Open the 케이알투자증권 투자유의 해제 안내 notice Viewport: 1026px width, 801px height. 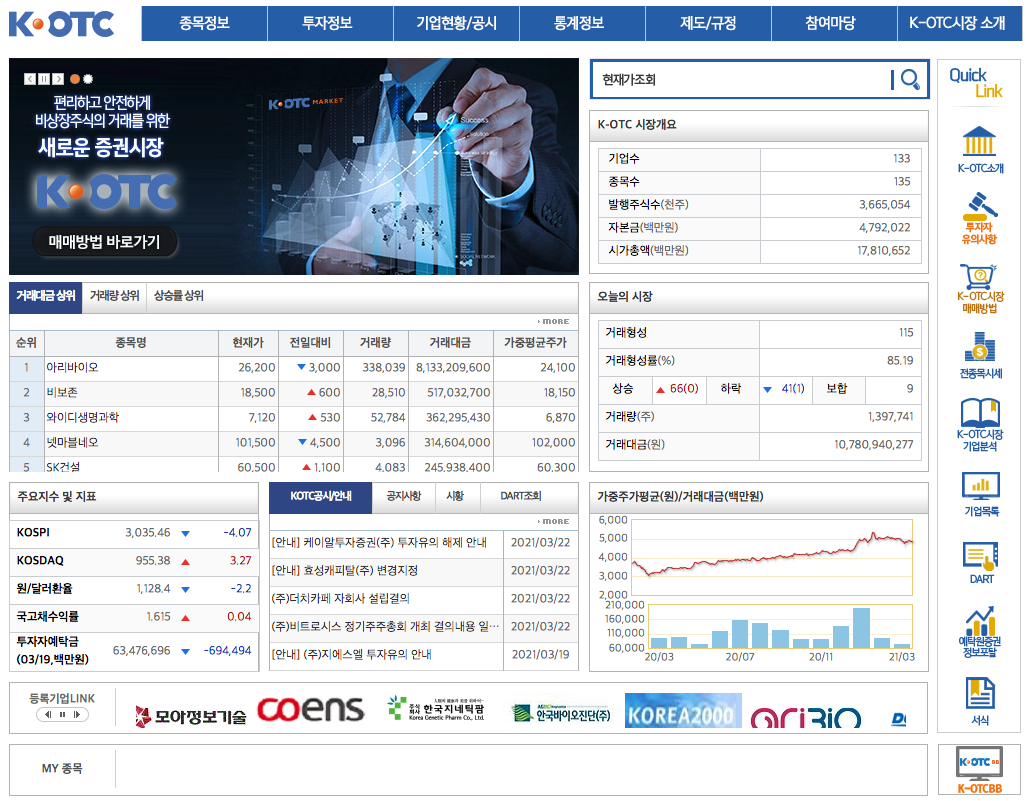tap(379, 543)
